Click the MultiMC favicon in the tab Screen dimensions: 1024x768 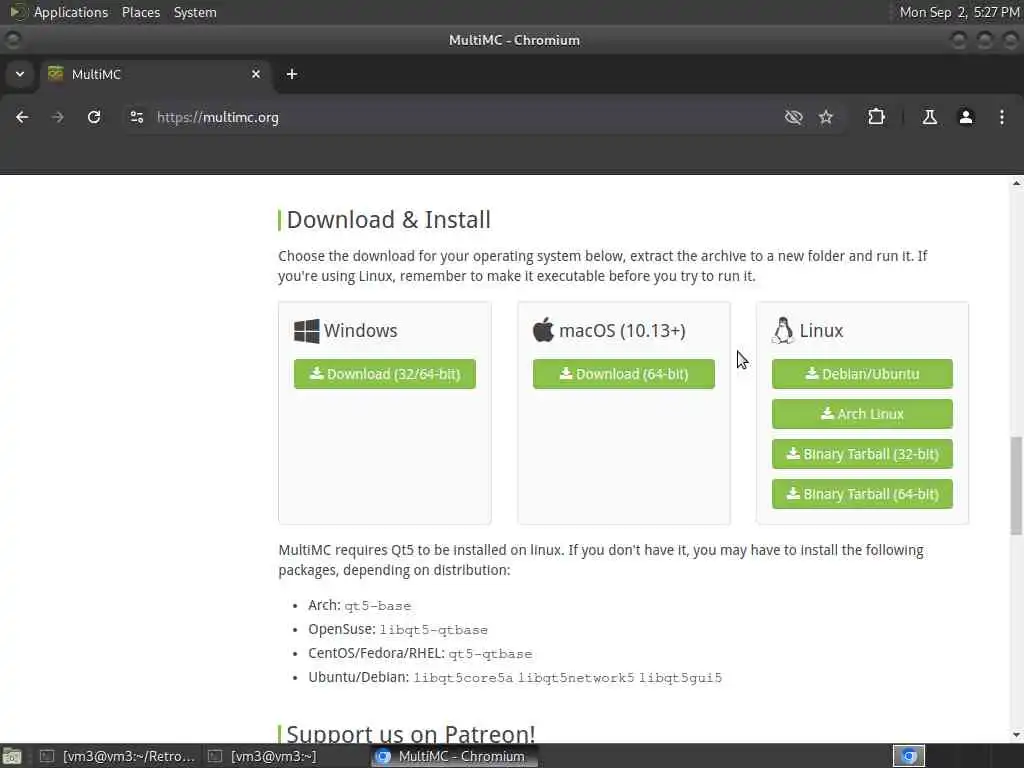(x=56, y=74)
